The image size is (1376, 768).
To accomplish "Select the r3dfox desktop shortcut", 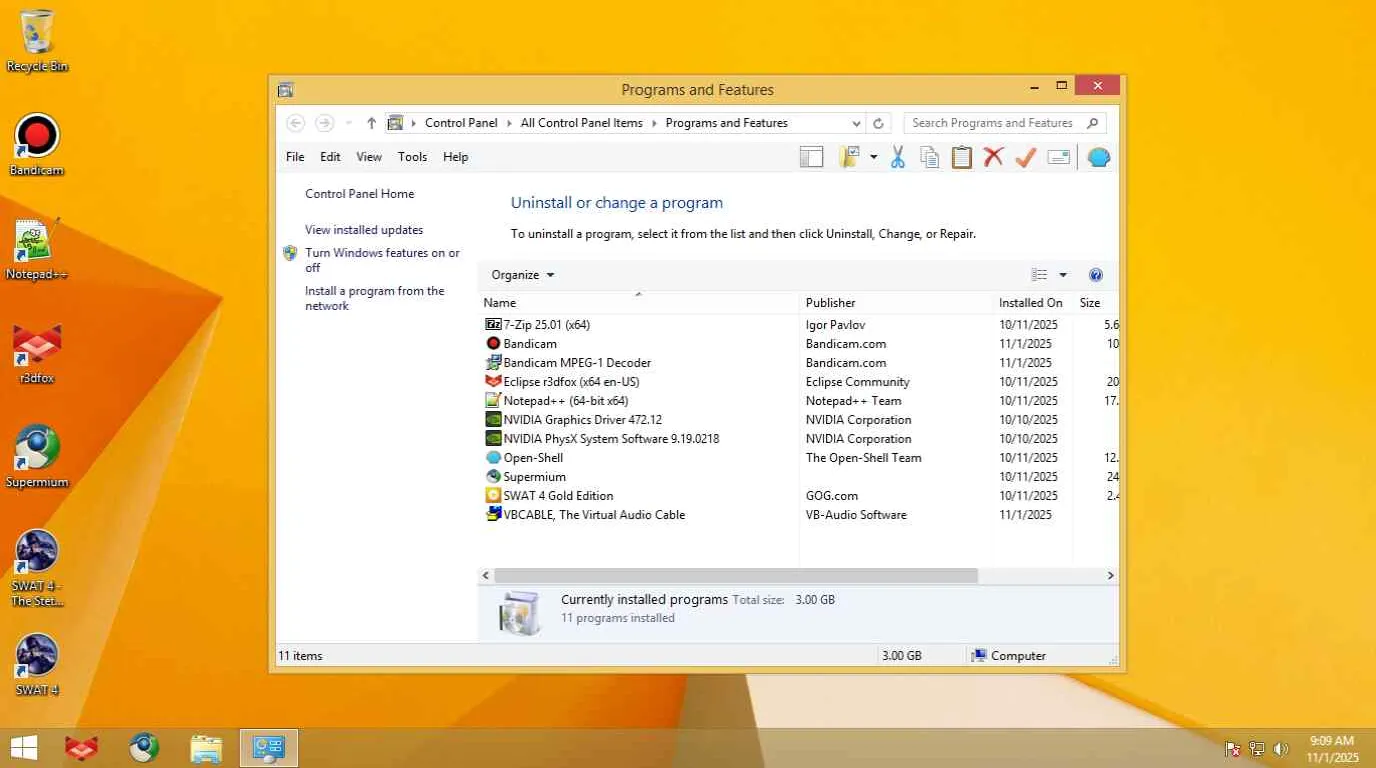I will pos(37,353).
